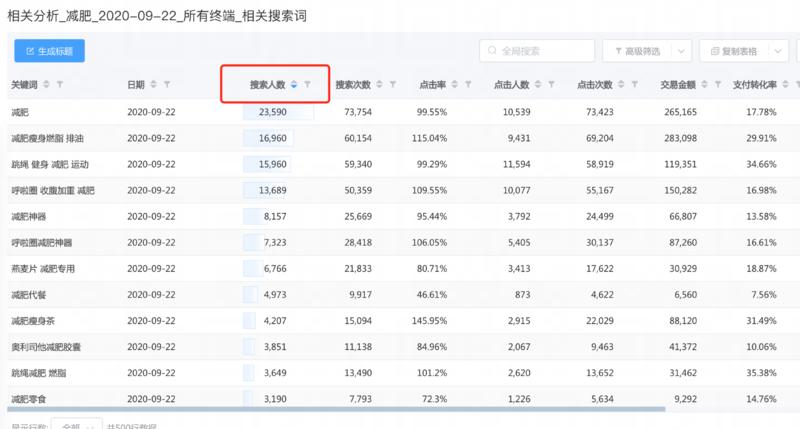This screenshot has width=800, height=429.
Task: Click the 生成标题 button
Action: click(x=49, y=51)
